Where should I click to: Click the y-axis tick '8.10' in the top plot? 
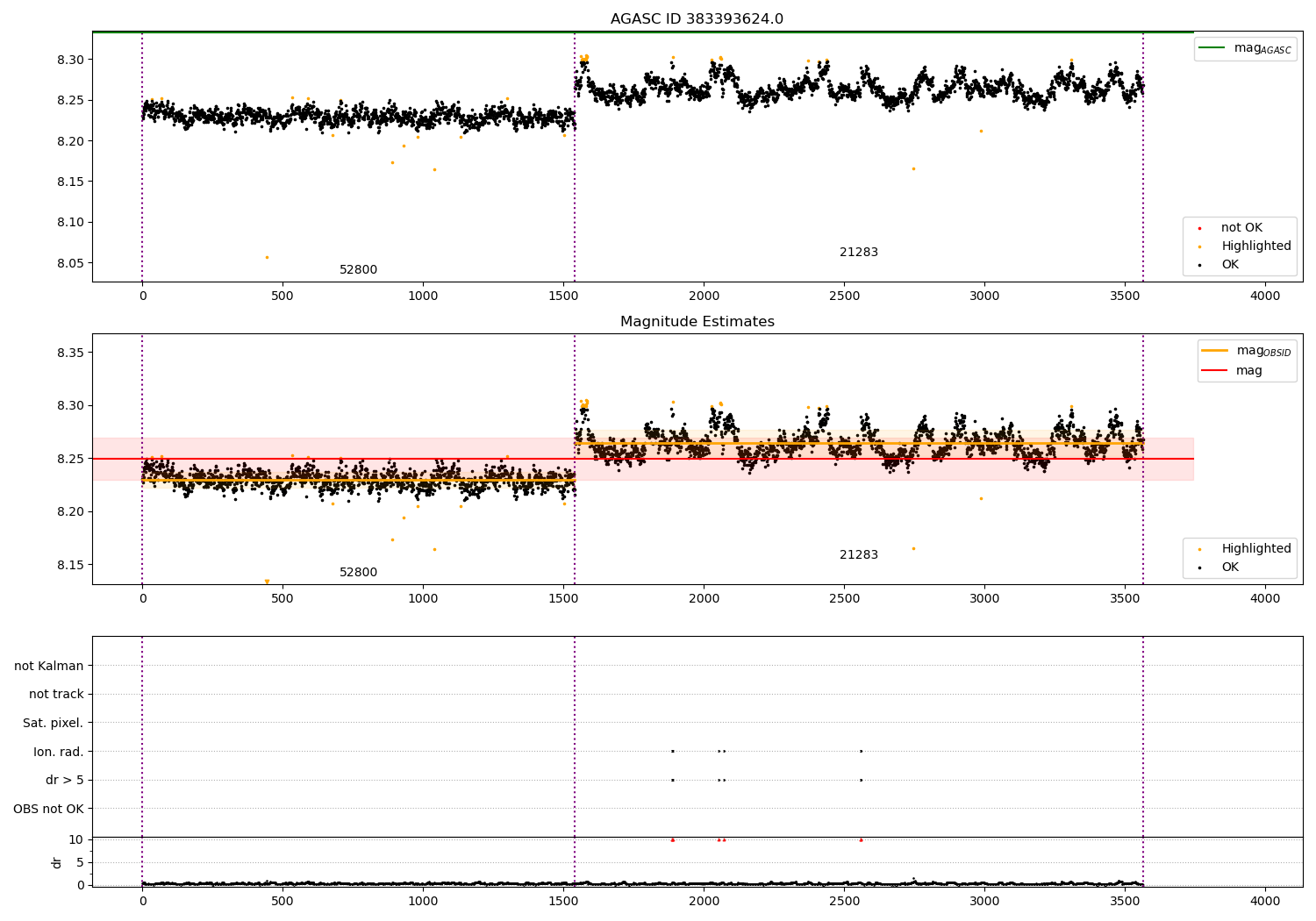coord(70,223)
